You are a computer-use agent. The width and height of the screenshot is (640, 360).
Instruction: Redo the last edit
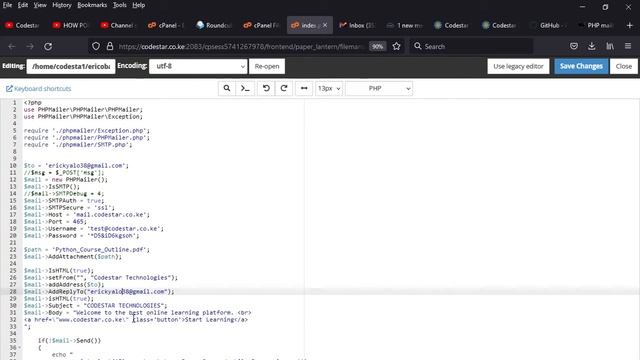point(284,89)
